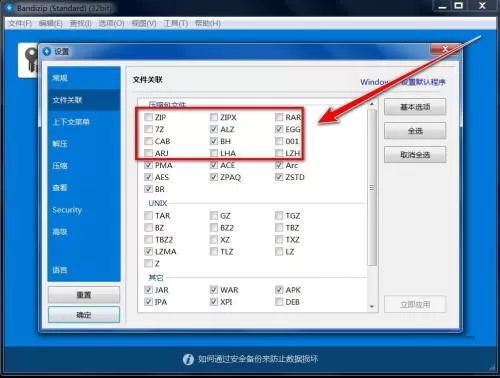
Task: Open the 查看 settings page
Action: coord(84,188)
